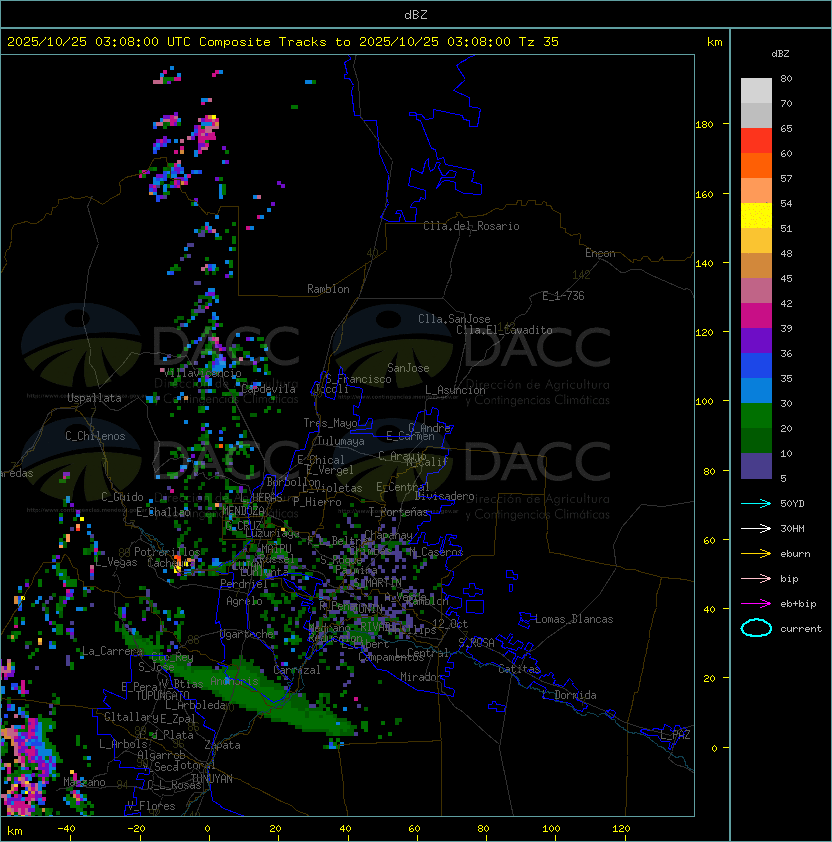Click the magenta eb+bip arrow in legend
Viewport: 832px width, 842px height.
point(756,604)
